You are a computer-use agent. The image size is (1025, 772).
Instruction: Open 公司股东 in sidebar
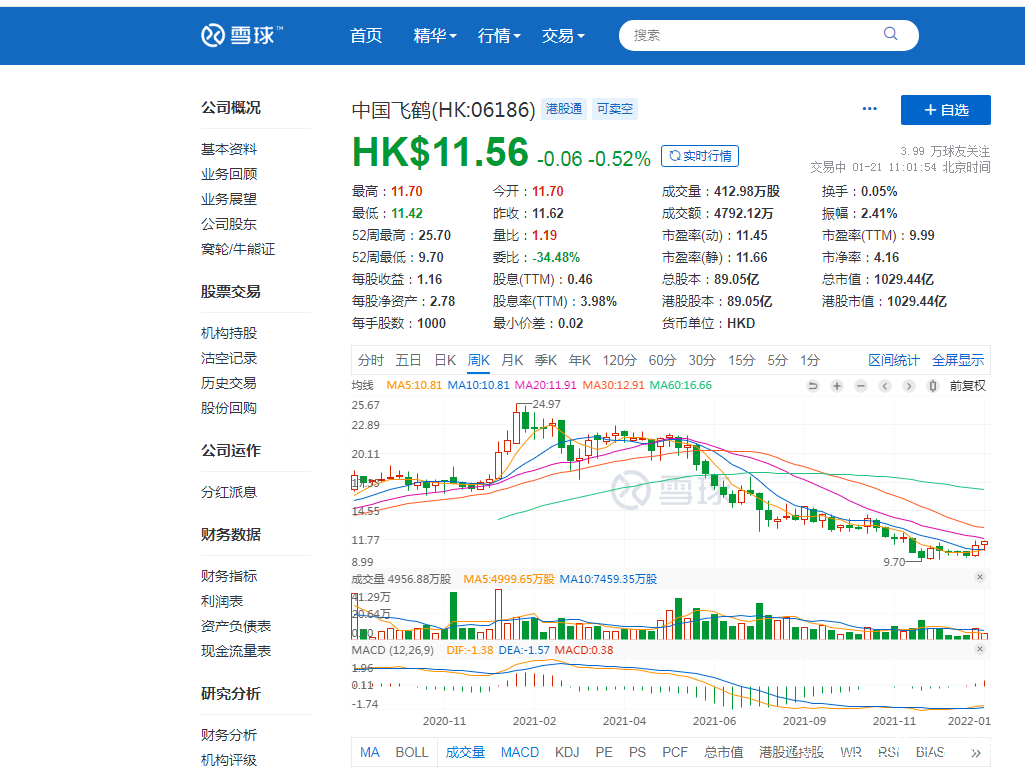pyautogui.click(x=229, y=224)
